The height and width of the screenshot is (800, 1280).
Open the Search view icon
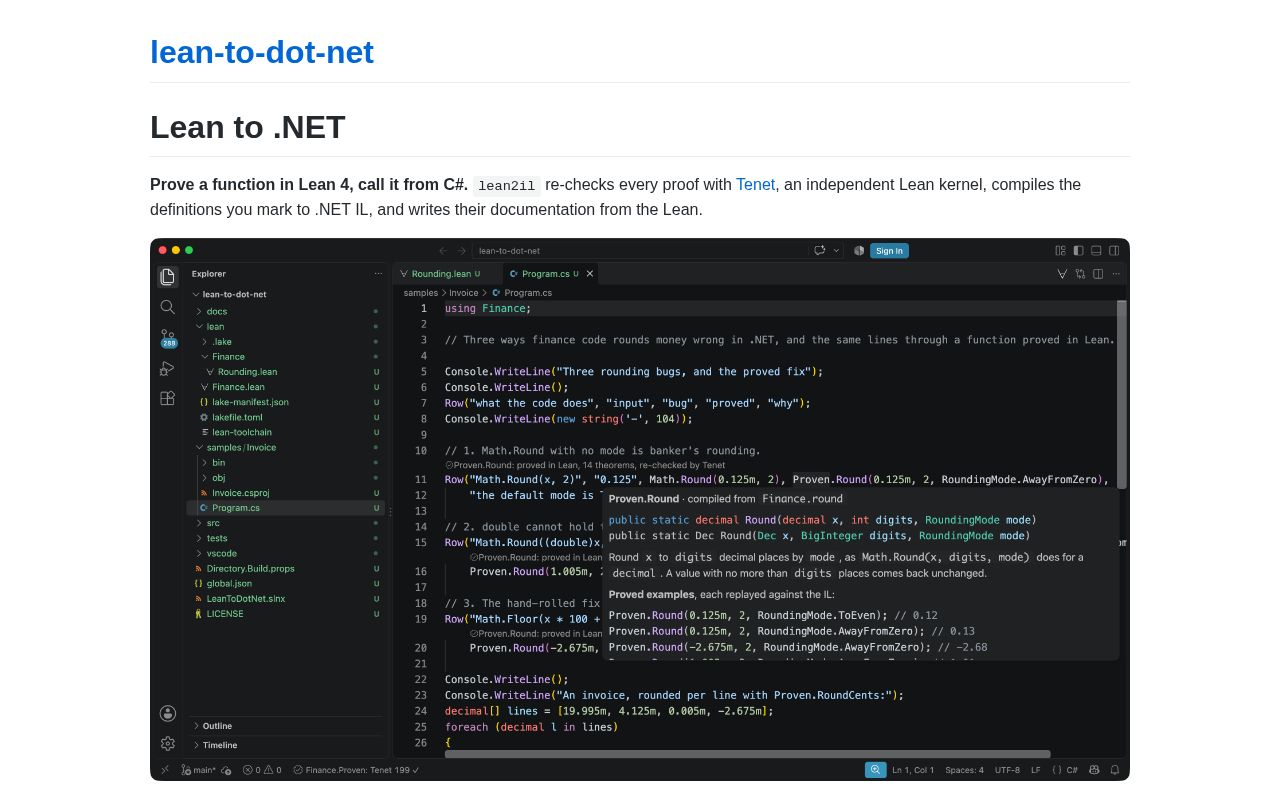pos(168,307)
